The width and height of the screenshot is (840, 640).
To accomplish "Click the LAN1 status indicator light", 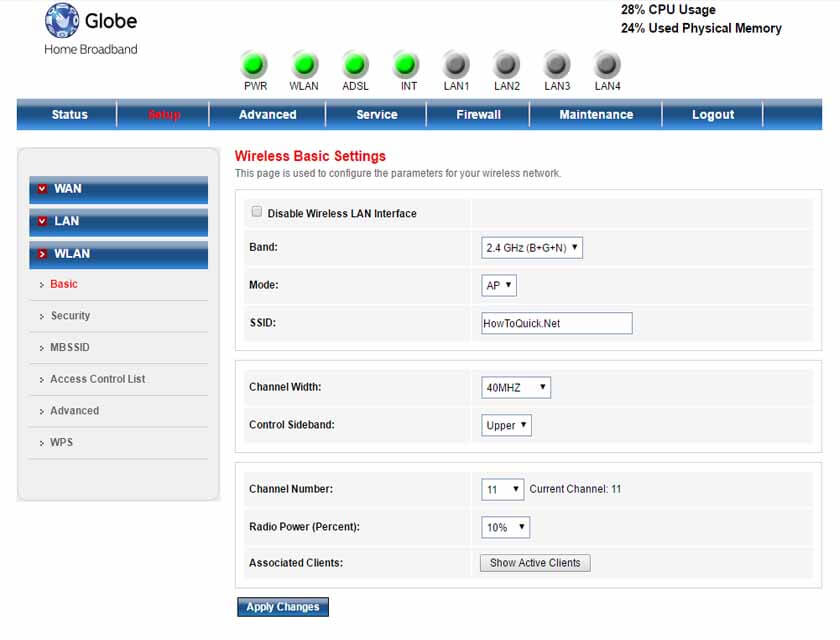I will point(456,59).
